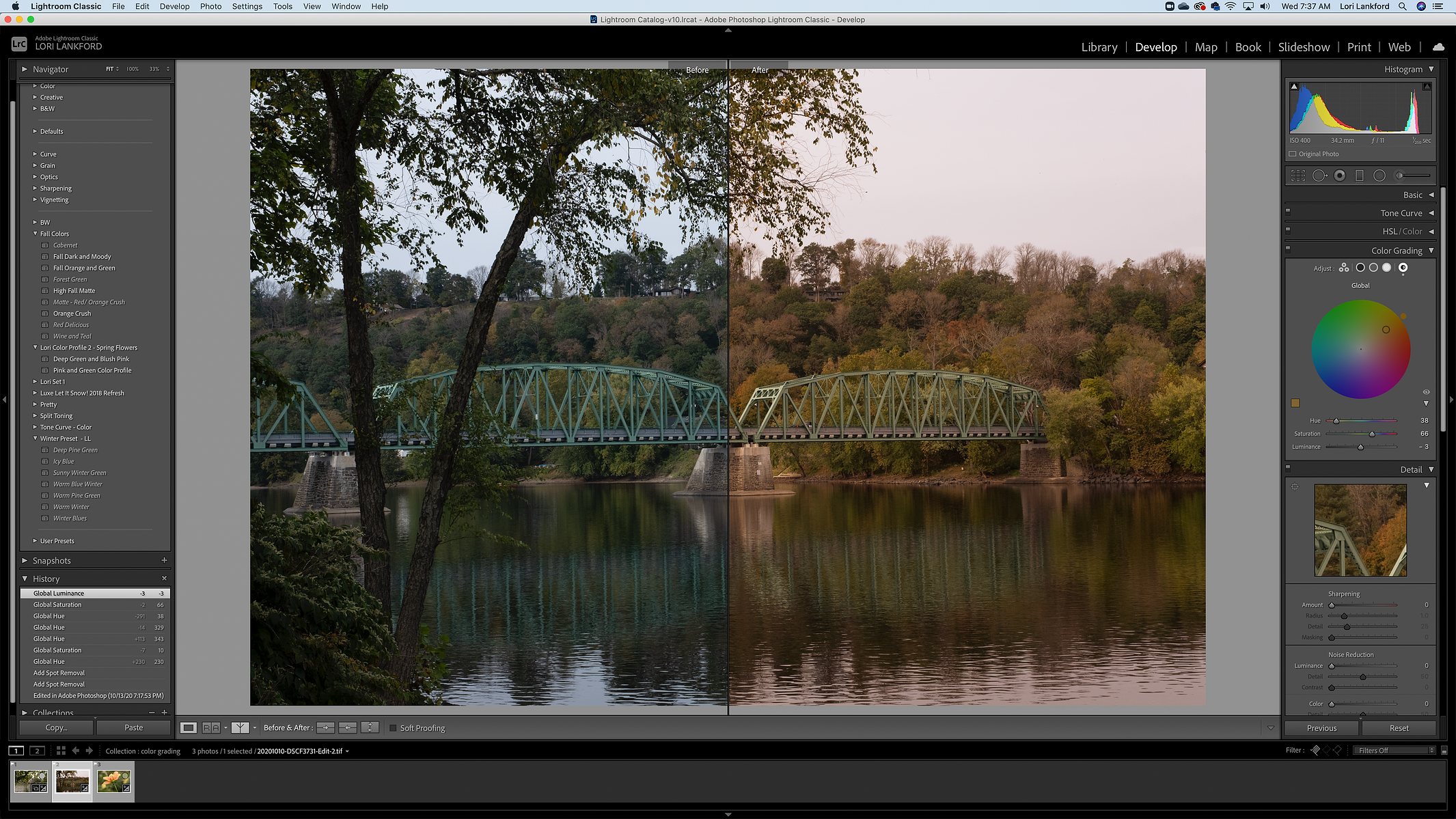Go back using filmstrip left arrow
This screenshot has height=819, width=1456.
click(x=75, y=751)
